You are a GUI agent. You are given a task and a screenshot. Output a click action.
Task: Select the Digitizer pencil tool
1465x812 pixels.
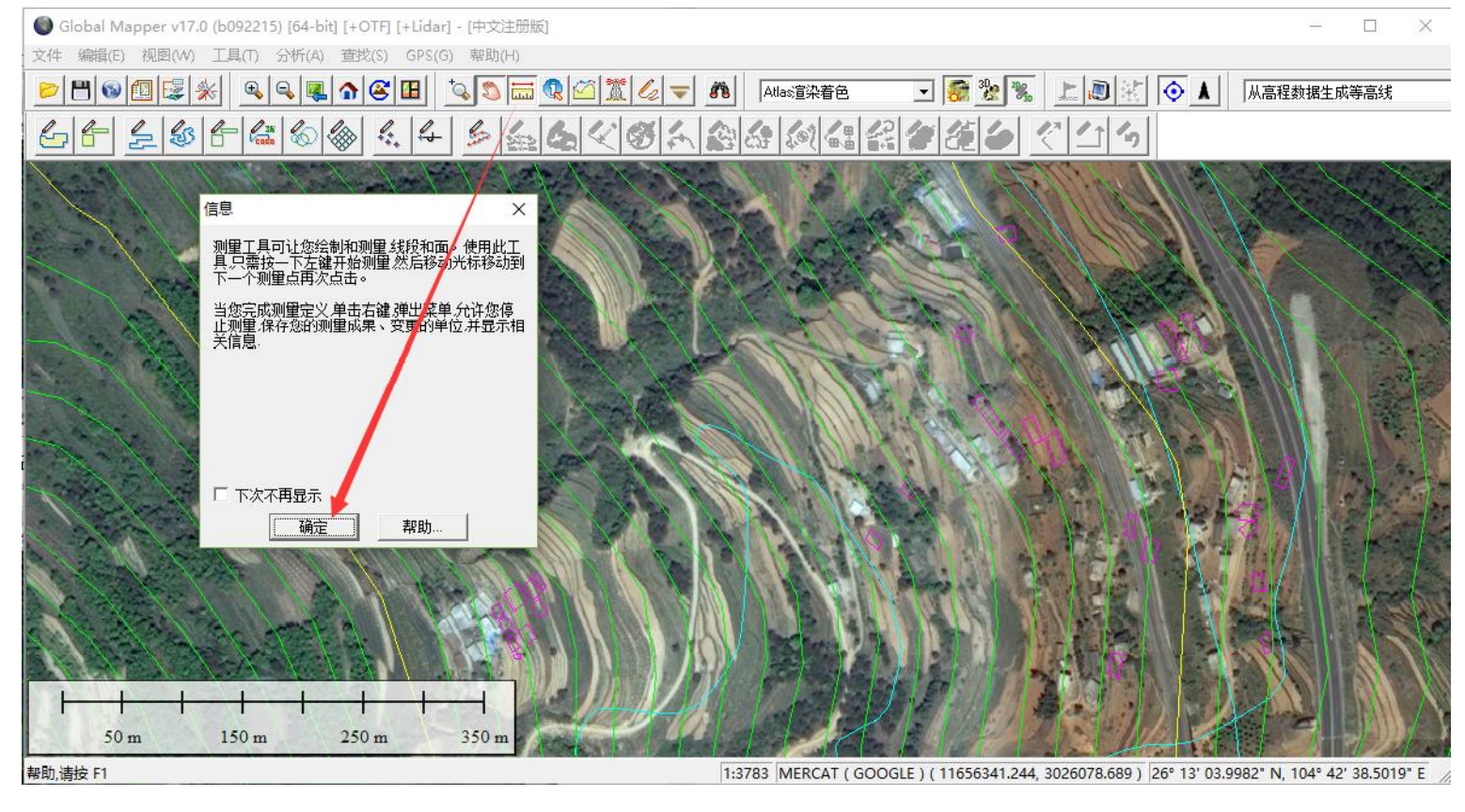pyautogui.click(x=648, y=91)
